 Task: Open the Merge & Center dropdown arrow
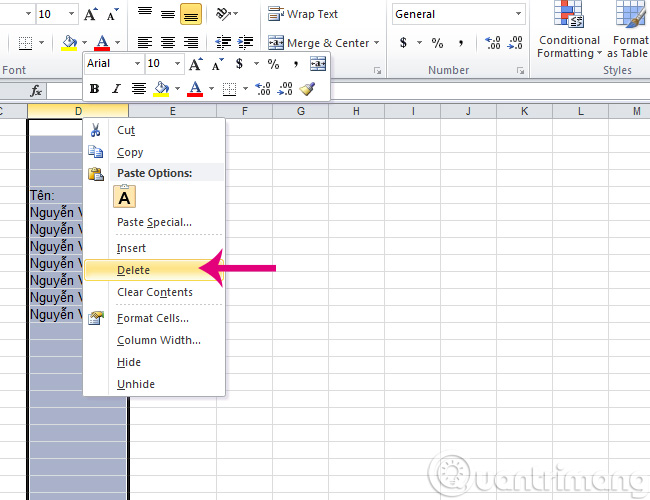376,43
